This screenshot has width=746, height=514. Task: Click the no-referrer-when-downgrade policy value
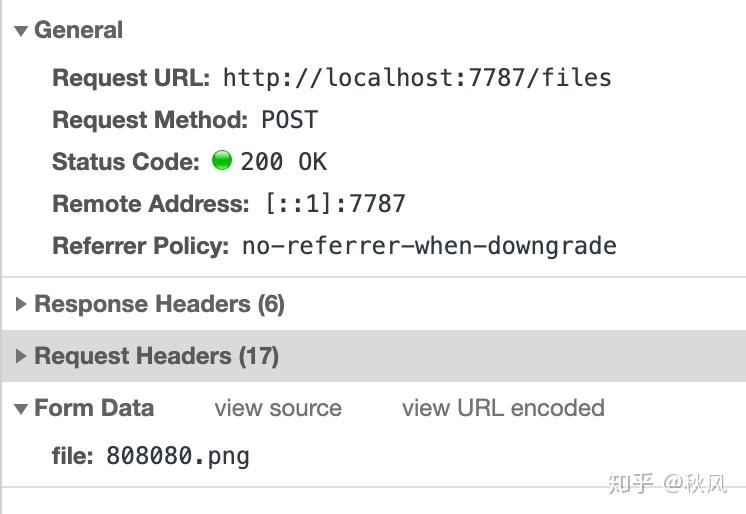429,246
